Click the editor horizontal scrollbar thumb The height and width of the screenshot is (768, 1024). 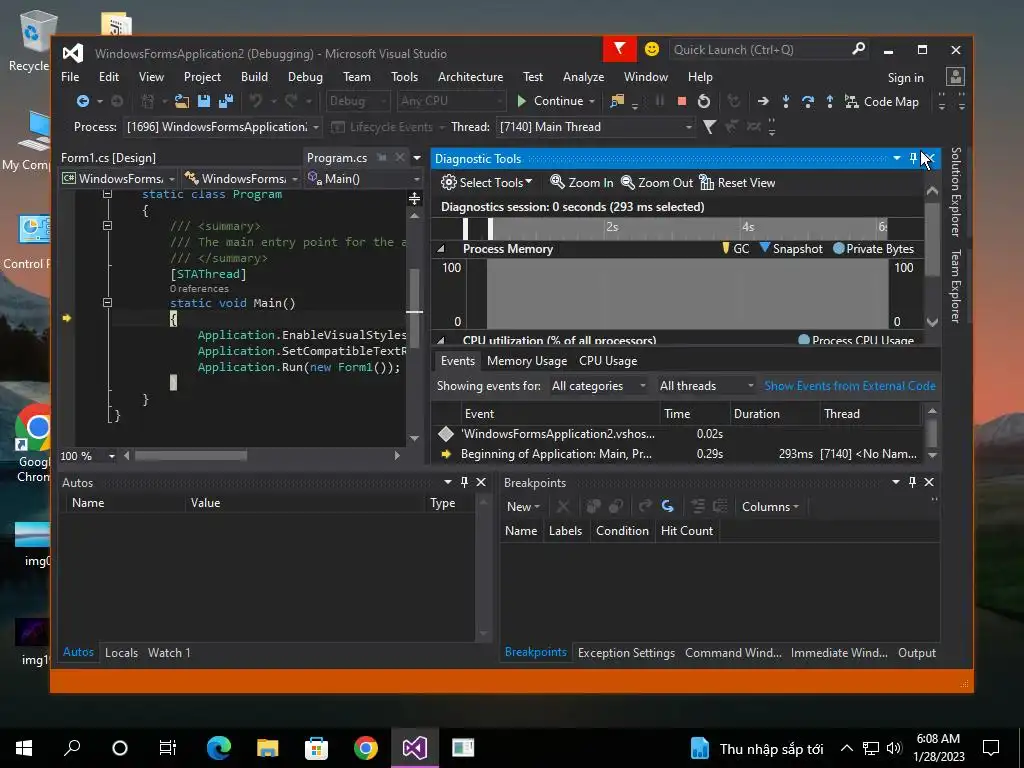(190, 455)
